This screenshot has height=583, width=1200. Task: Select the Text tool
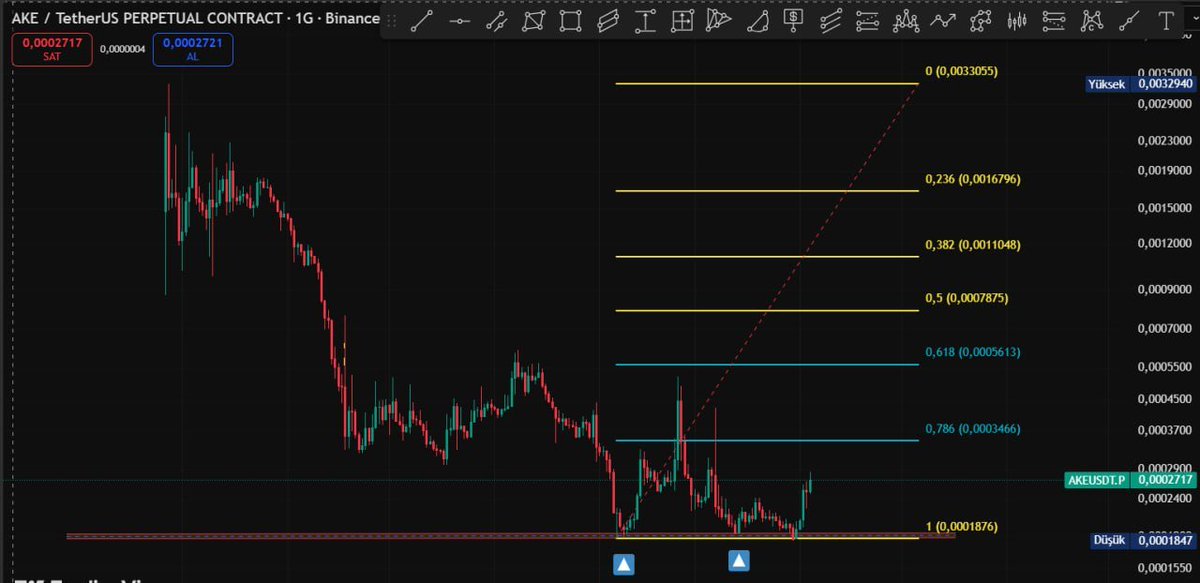(1166, 21)
